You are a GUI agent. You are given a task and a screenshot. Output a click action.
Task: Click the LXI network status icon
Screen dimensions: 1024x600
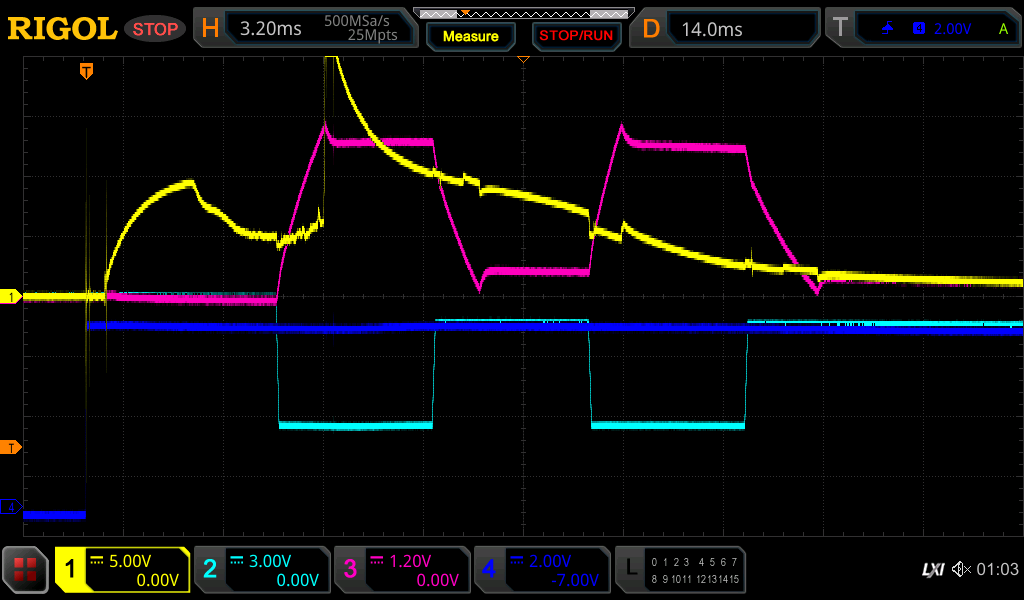(x=932, y=570)
